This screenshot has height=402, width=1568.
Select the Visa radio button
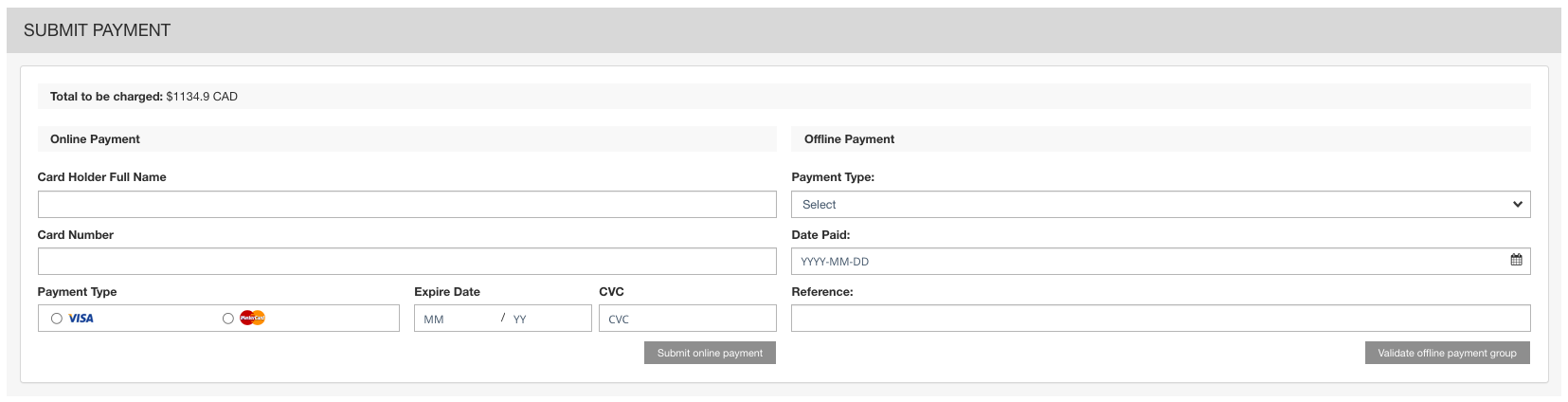click(57, 319)
